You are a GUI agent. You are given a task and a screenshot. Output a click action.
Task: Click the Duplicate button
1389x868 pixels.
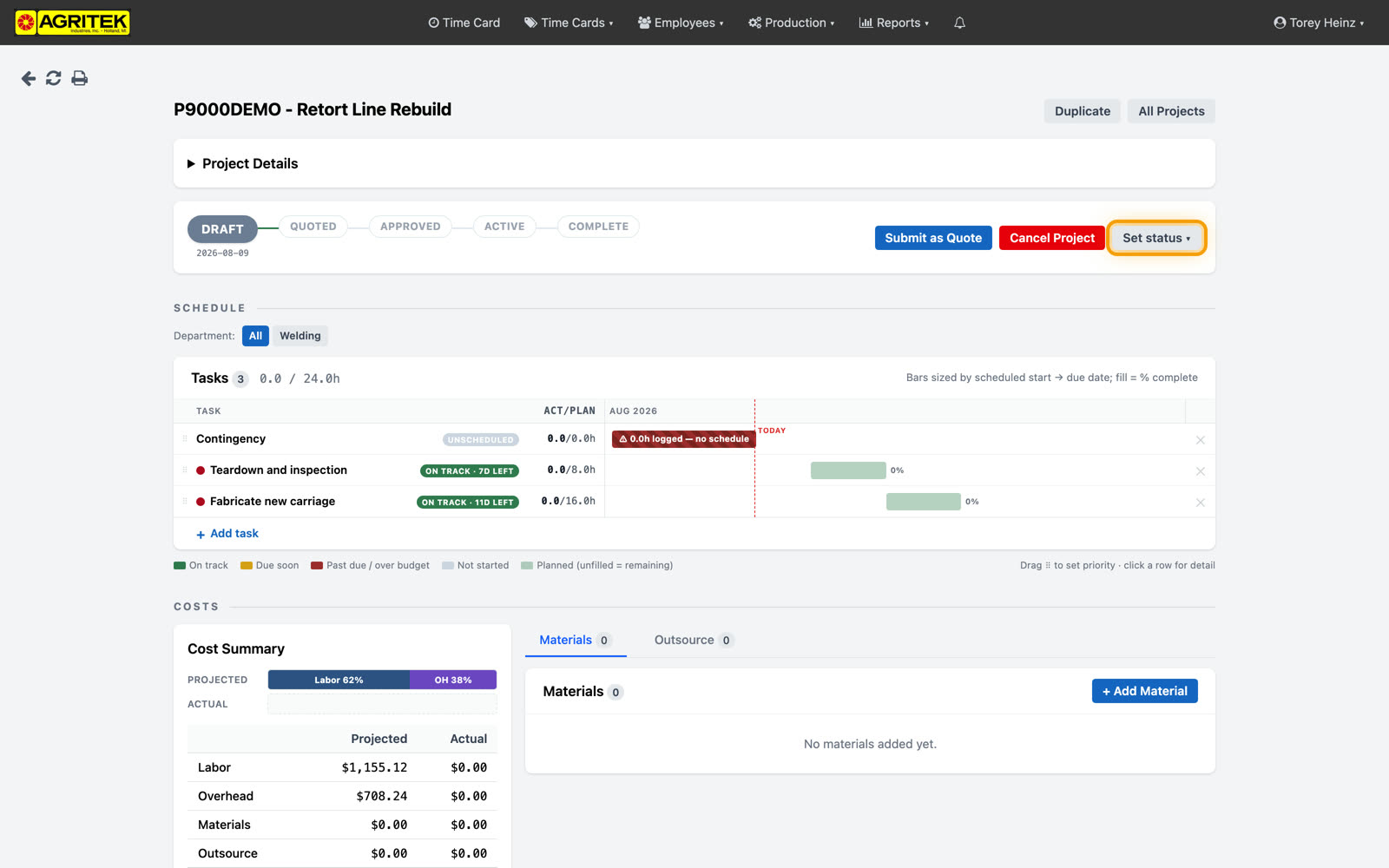click(x=1082, y=111)
